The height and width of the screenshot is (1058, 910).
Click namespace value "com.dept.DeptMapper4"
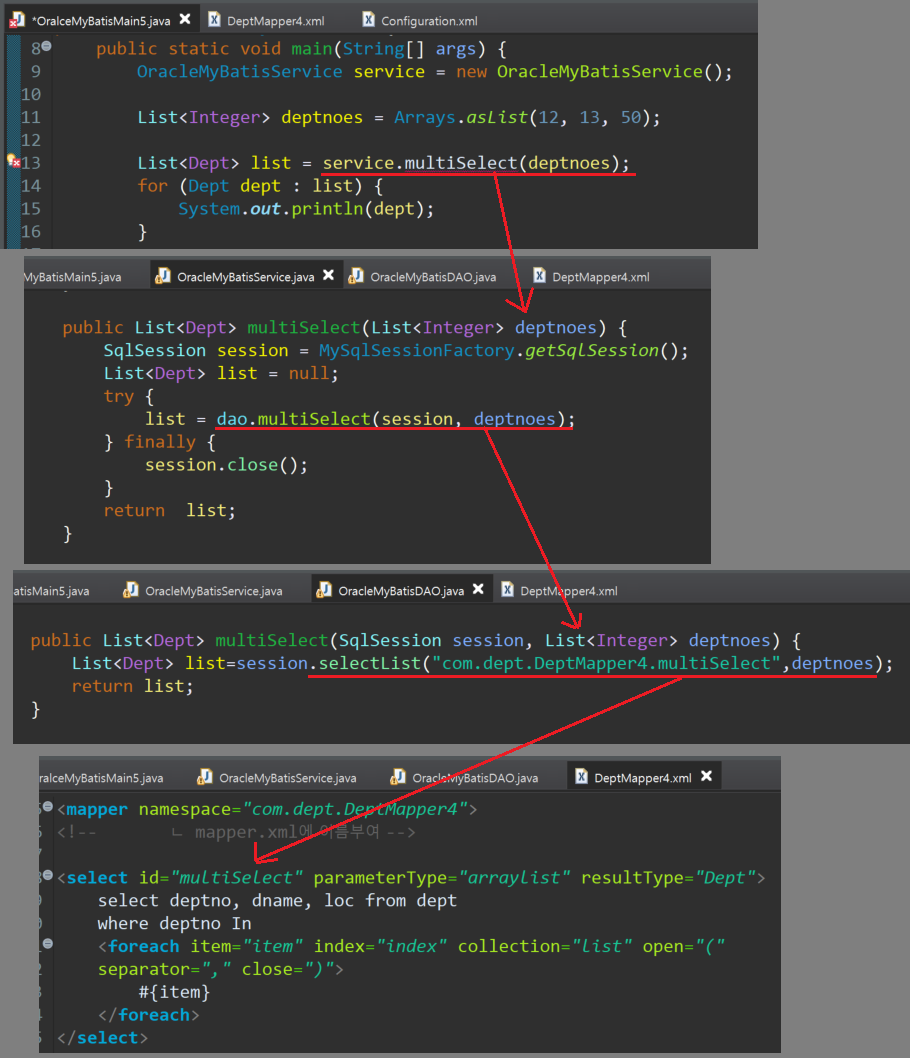[356, 809]
